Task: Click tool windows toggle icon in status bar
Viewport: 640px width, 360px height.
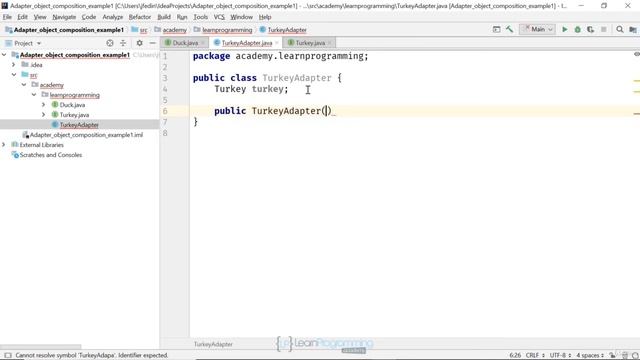Action: (7, 355)
